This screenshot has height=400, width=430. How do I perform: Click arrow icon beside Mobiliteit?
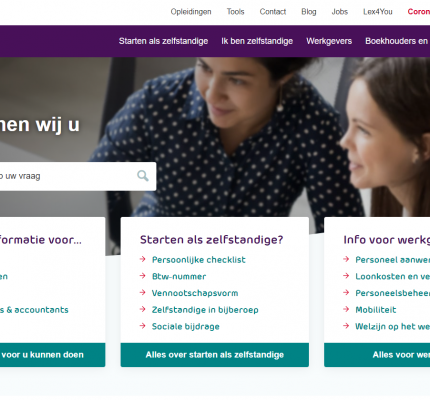[x=346, y=309]
